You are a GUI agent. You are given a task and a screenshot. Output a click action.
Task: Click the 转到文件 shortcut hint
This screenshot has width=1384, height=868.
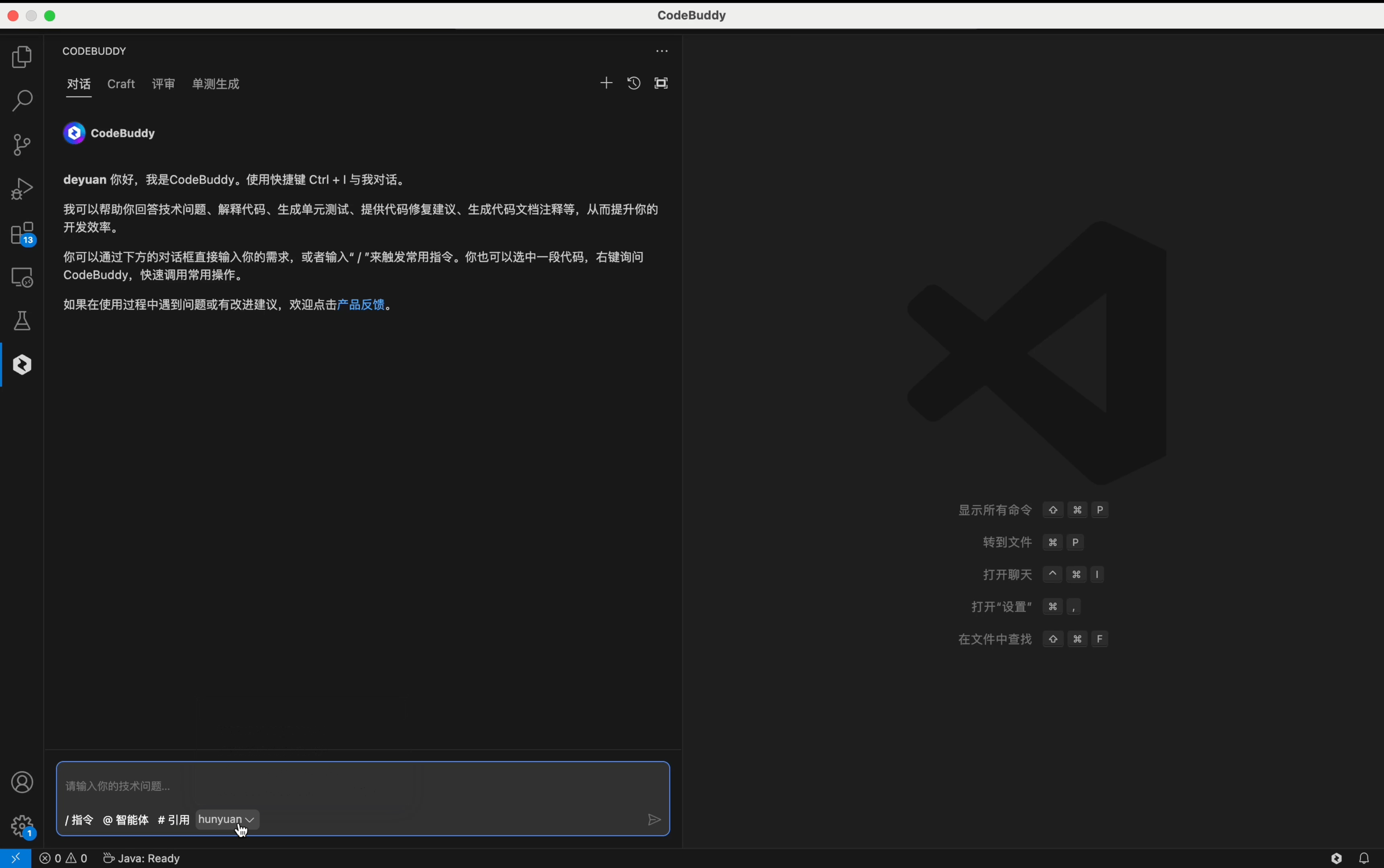[x=1033, y=542]
